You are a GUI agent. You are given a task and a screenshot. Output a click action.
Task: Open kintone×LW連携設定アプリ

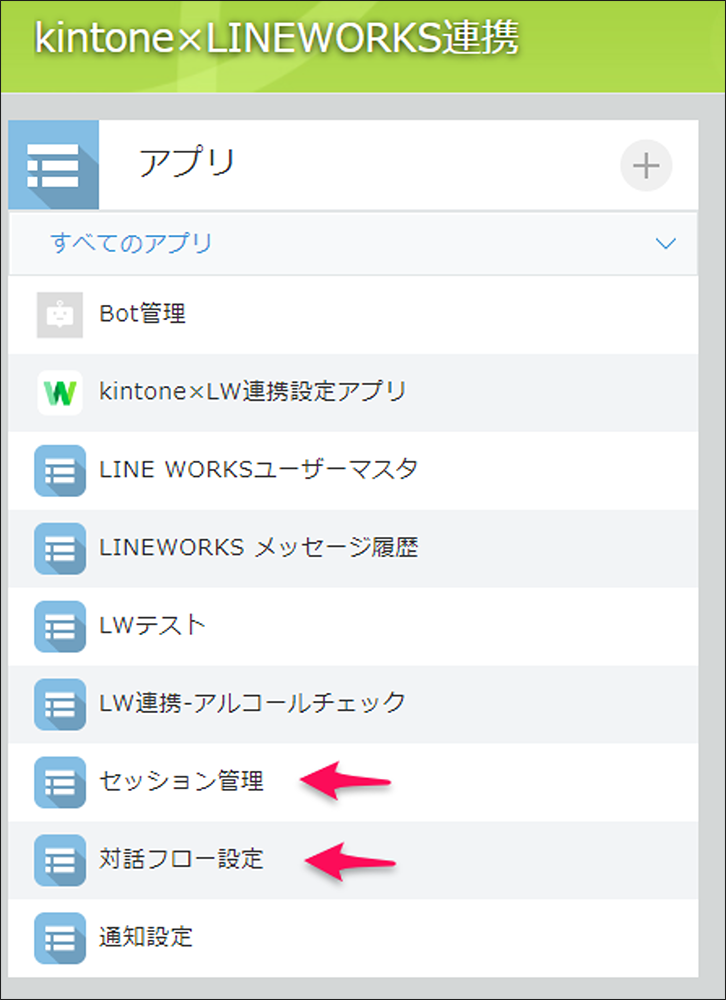[253, 391]
